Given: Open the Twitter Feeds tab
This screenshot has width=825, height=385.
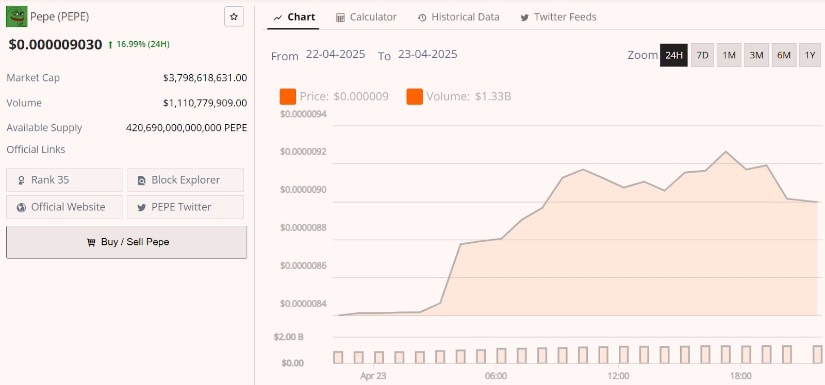Looking at the screenshot, I should [558, 17].
